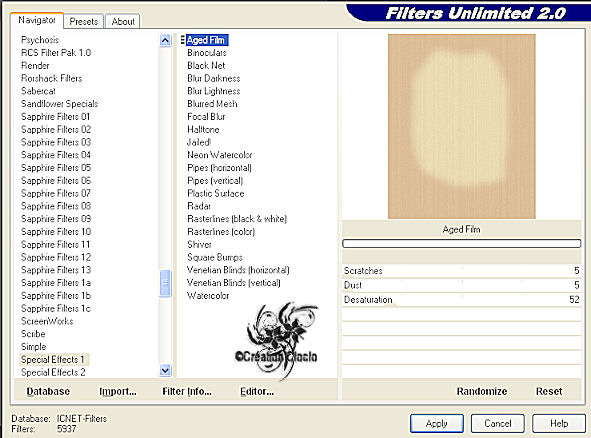Adjust the Scratches slider
This screenshot has height=438, width=591.
(x=461, y=271)
